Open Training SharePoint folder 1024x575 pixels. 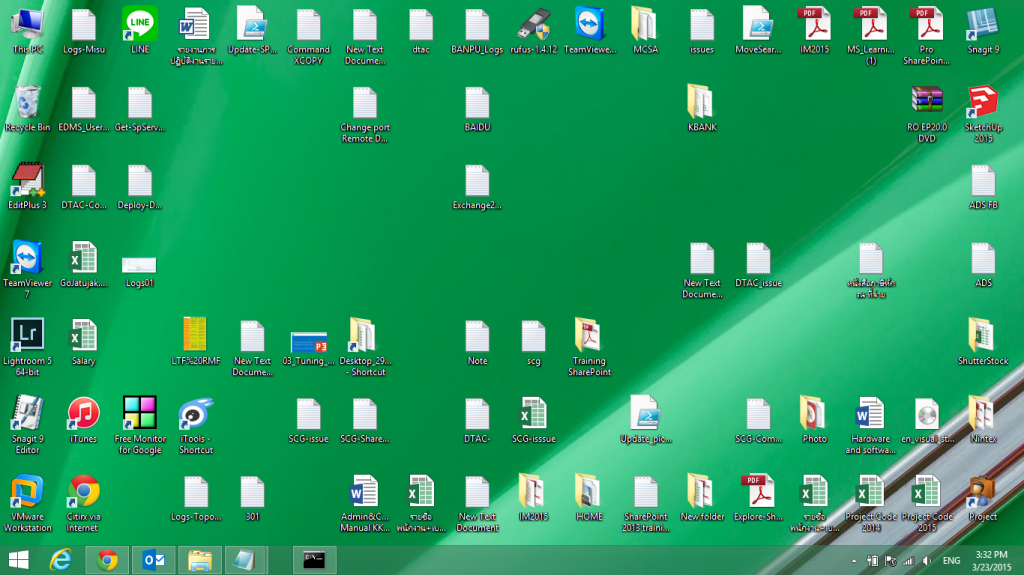tap(589, 347)
